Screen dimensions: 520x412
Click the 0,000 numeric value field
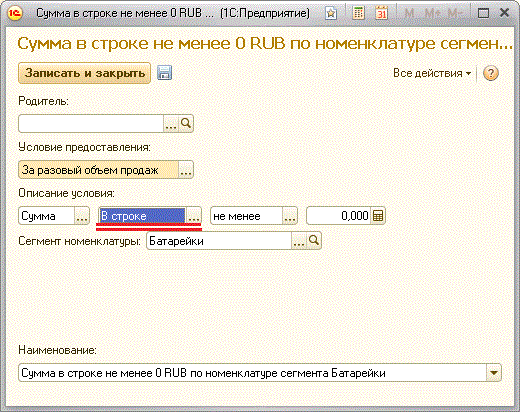339,216
